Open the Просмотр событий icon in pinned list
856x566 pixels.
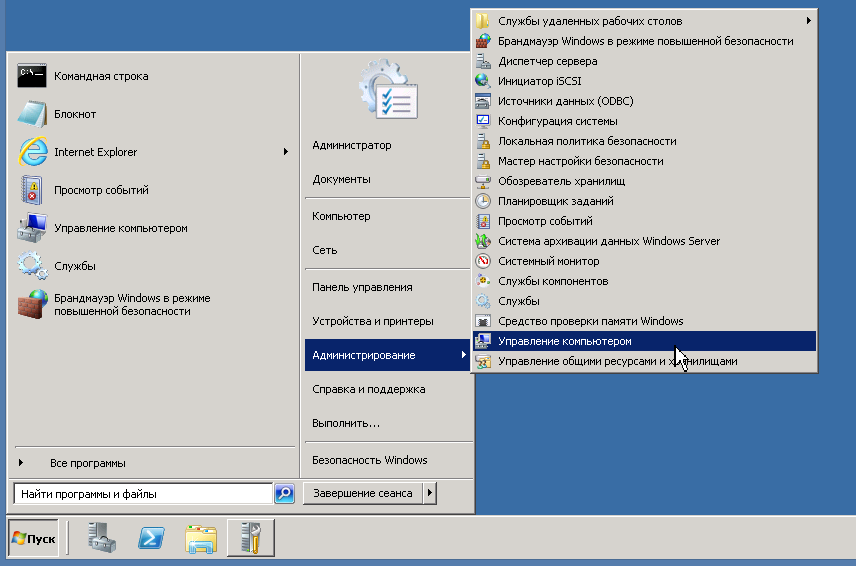(x=32, y=190)
